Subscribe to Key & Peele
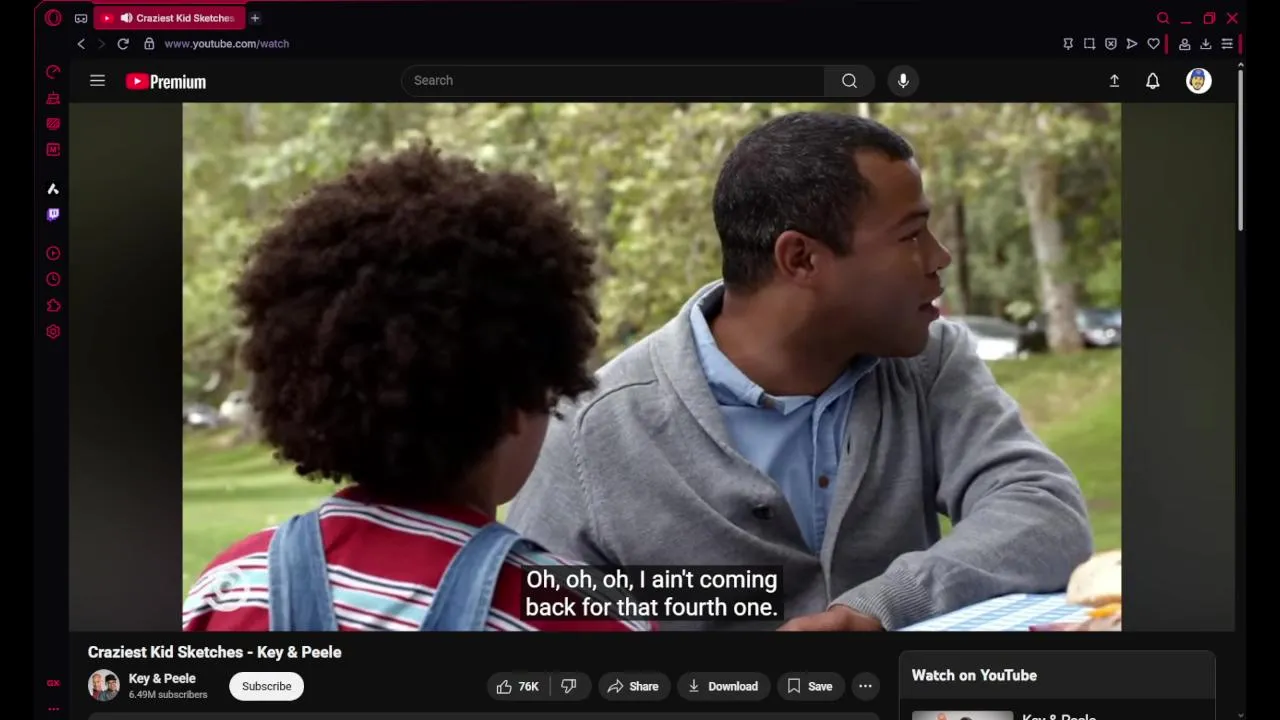Viewport: 1280px width, 720px height. pyautogui.click(x=266, y=686)
